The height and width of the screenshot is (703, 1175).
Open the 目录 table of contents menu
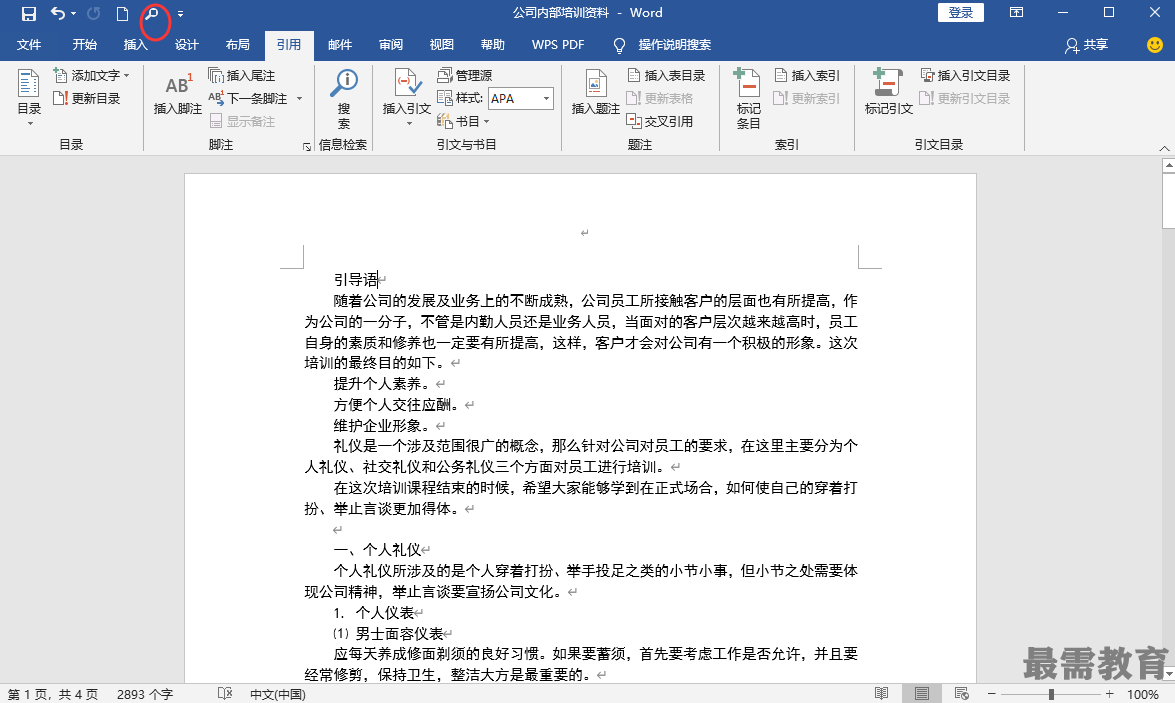pyautogui.click(x=29, y=97)
